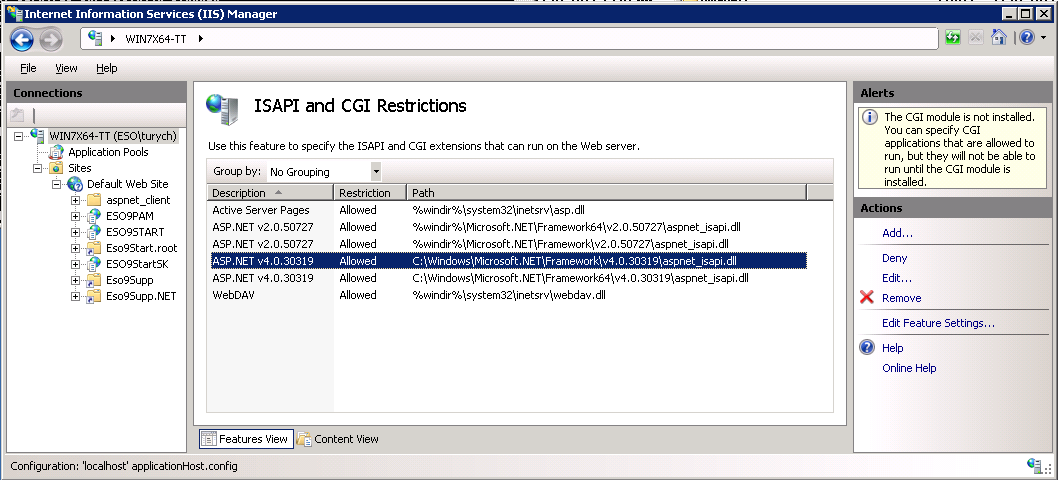The image size is (1058, 480).
Task: Select the Application Pools tree label
Action: [x=108, y=152]
